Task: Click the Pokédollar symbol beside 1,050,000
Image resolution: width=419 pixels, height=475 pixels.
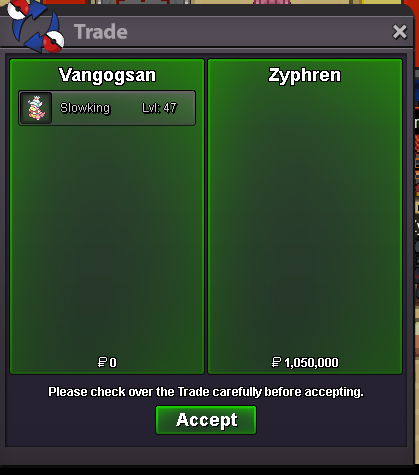Action: coord(276,362)
